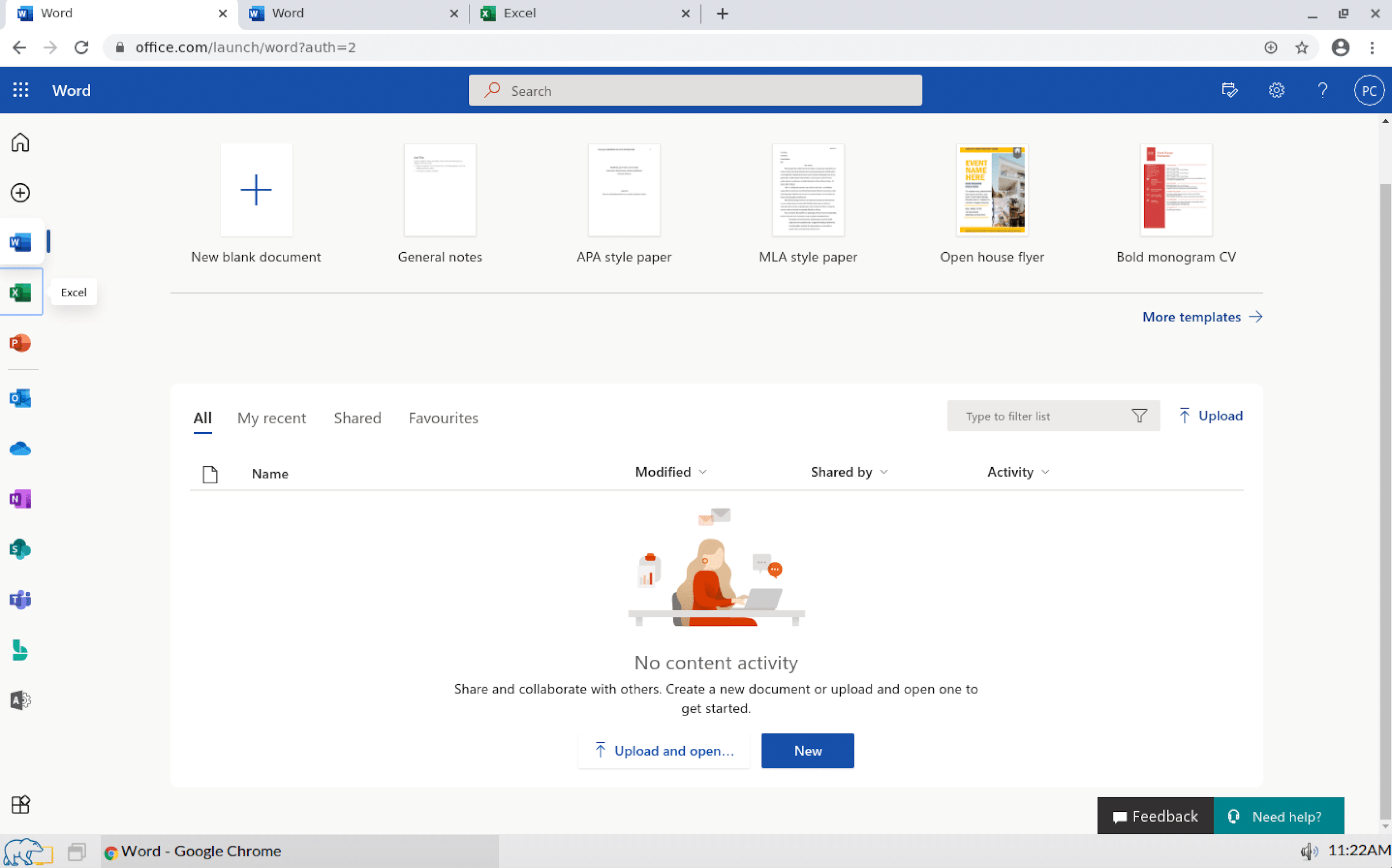Launch PowerPoint from the sidebar

[x=21, y=343]
